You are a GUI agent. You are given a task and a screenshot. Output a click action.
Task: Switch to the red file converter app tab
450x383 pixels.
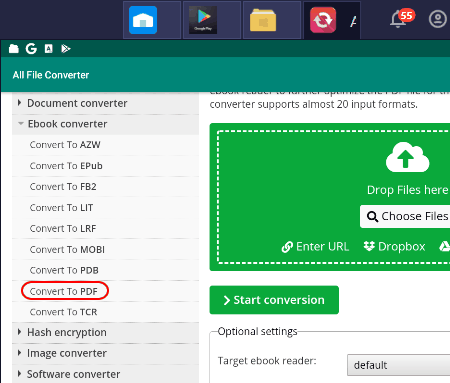click(x=323, y=20)
